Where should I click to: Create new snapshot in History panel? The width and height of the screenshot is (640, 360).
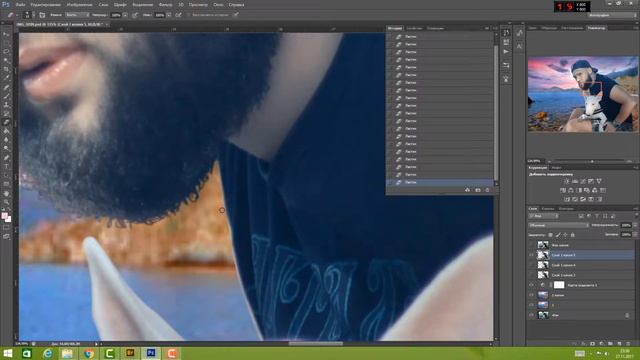pos(478,190)
